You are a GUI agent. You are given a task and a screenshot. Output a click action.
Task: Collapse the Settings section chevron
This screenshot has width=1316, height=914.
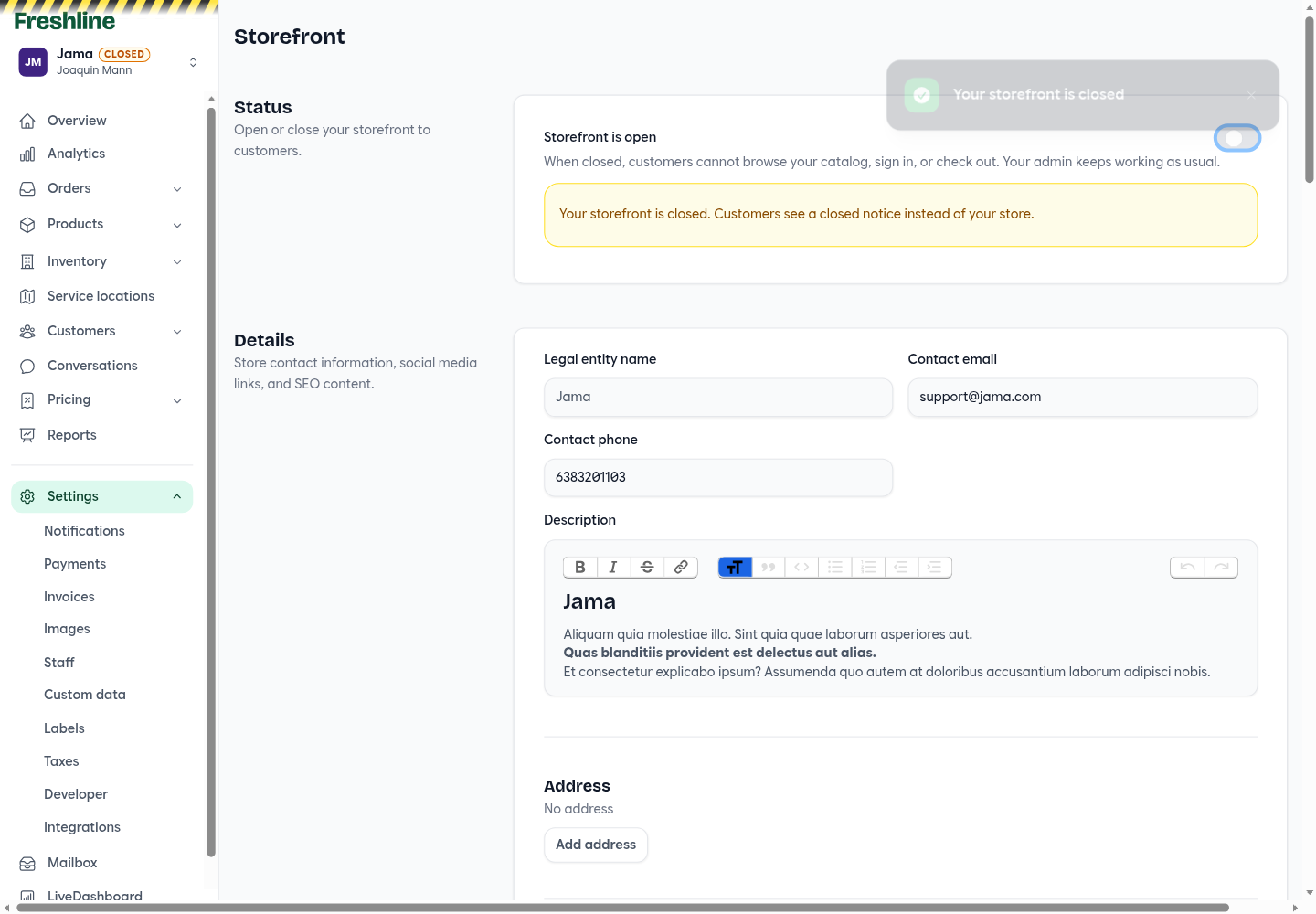(177, 496)
